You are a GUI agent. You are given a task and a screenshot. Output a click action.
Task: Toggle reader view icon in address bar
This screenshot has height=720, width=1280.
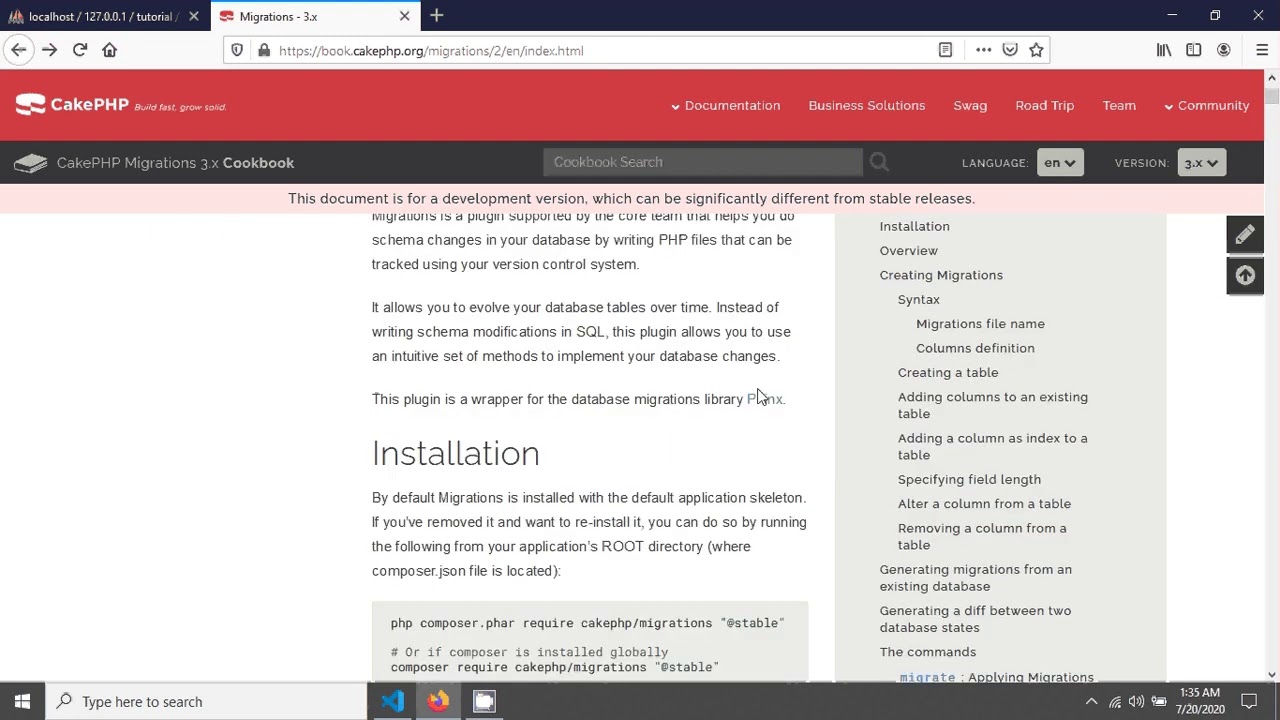pyautogui.click(x=945, y=50)
